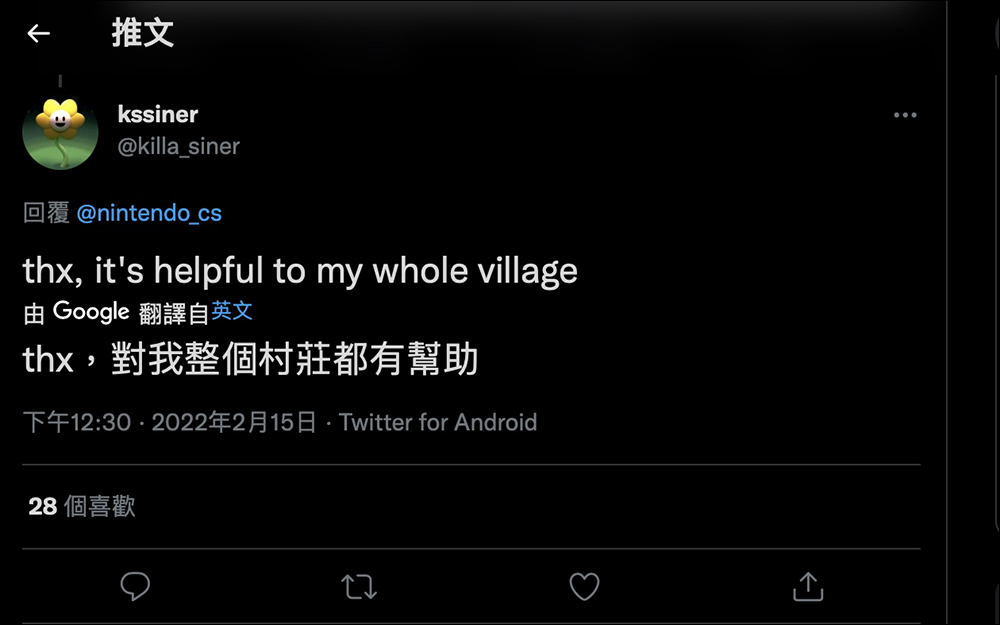This screenshot has height=625, width=1000.
Task: Open the @killa_siner handle link
Action: 178,146
